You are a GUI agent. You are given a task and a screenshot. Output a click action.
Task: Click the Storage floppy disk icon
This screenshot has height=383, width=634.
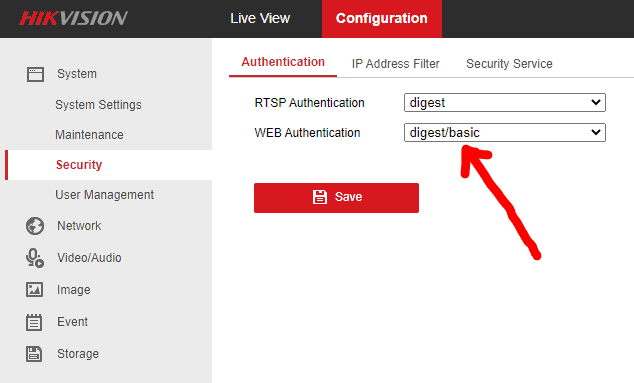[34, 354]
